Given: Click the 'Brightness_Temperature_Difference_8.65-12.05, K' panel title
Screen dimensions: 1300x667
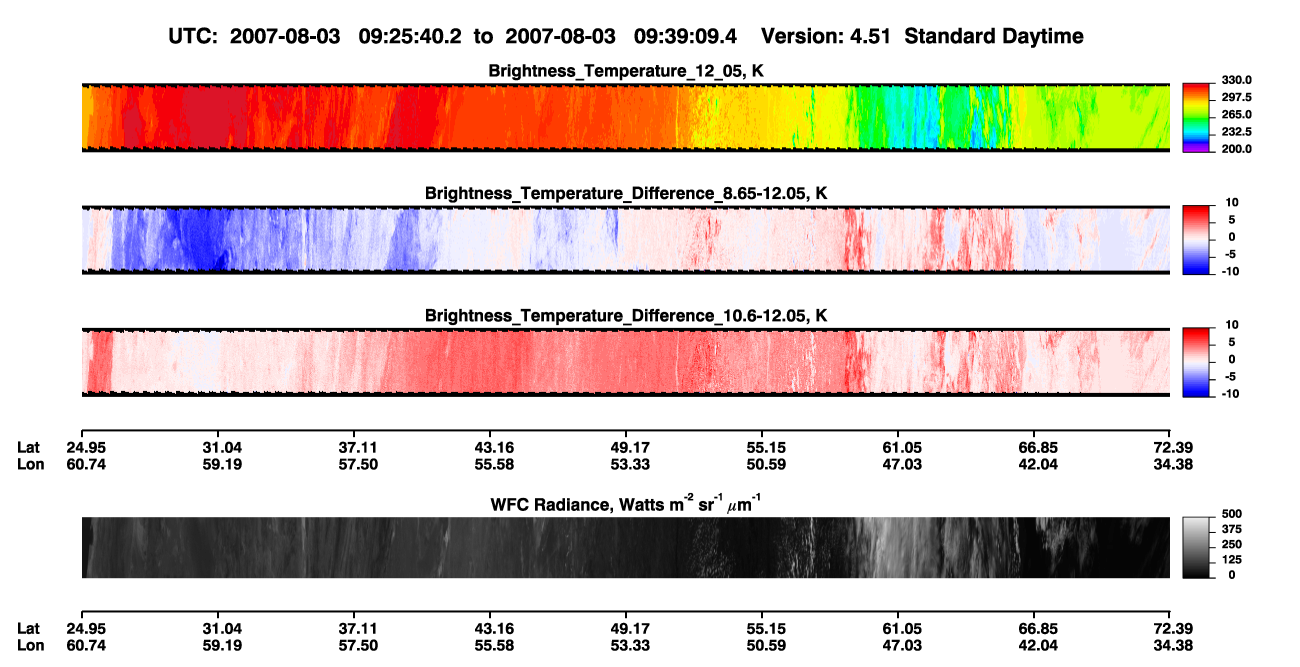Looking at the screenshot, I should [x=626, y=193].
